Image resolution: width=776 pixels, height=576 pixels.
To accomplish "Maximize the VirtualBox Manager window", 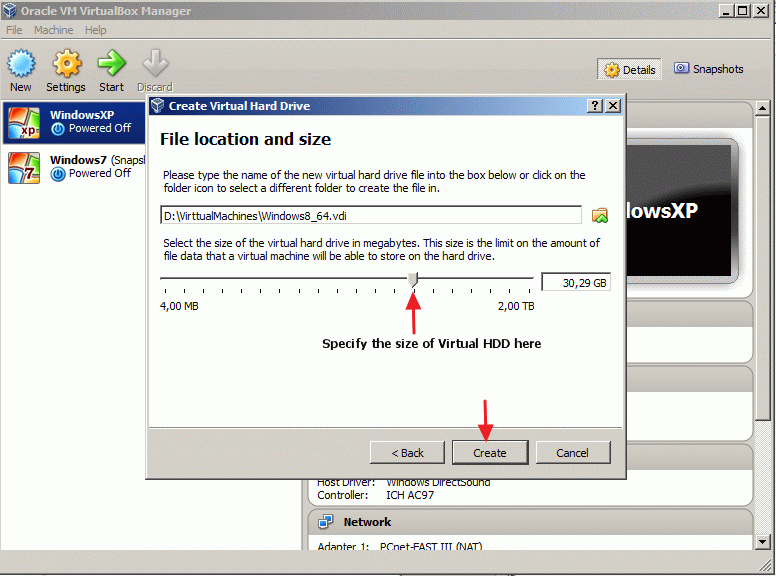I will [742, 10].
